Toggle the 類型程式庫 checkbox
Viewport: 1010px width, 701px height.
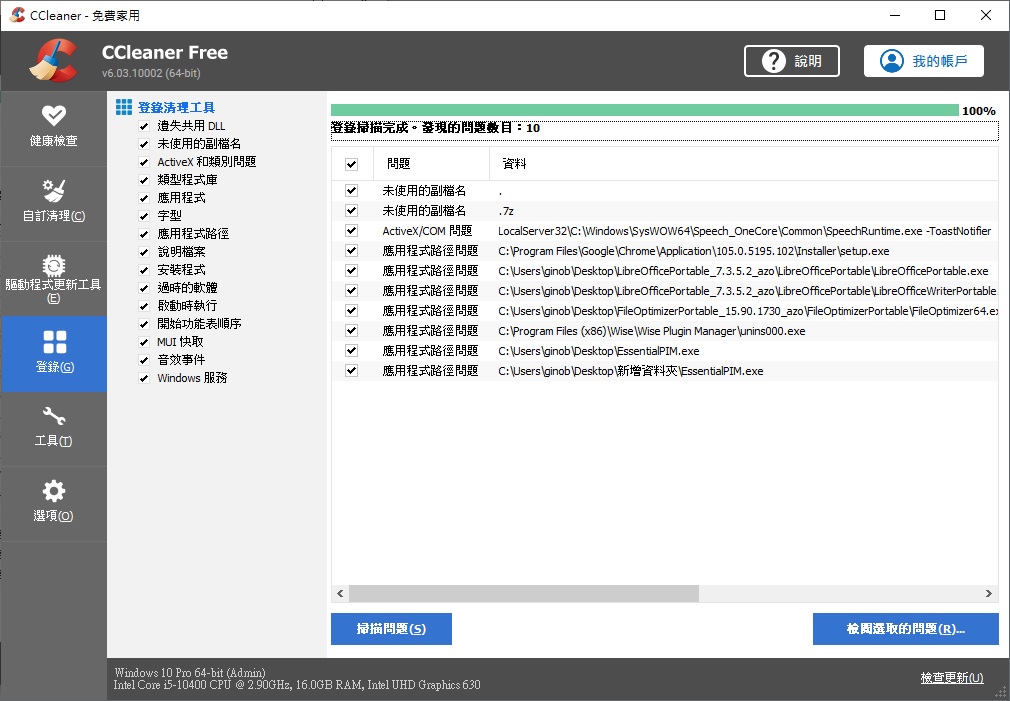coord(144,180)
